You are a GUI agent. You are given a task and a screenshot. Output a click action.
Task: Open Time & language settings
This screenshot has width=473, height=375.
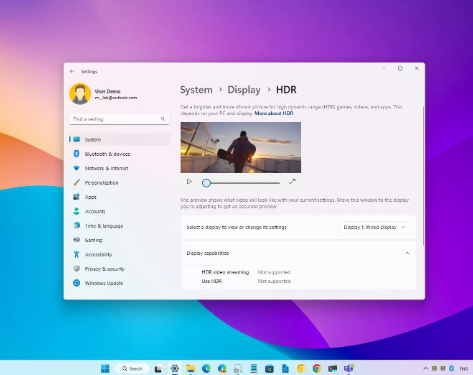click(x=119, y=226)
